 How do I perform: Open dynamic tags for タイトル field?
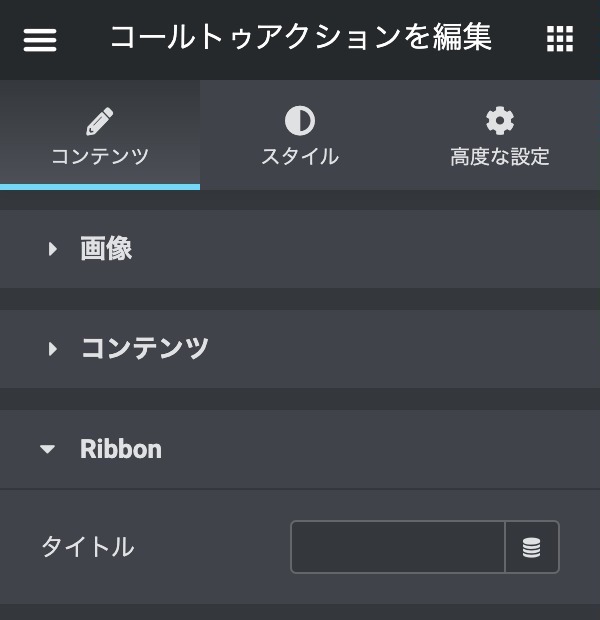[532, 547]
